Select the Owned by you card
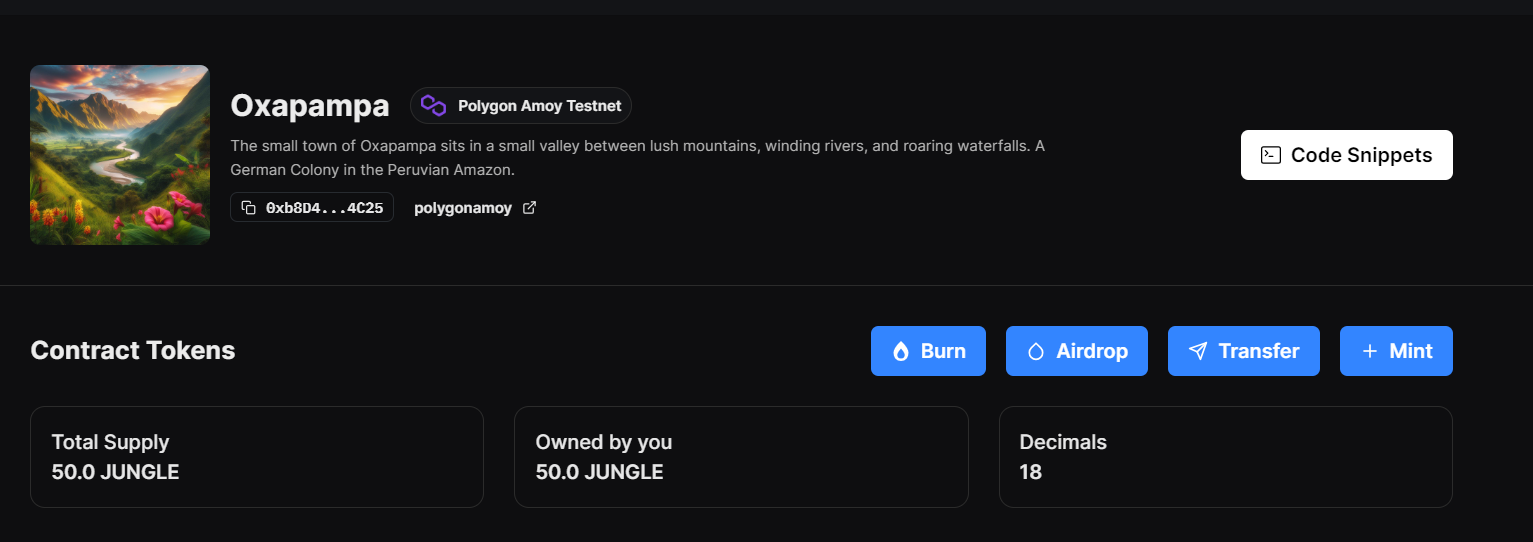 tap(741, 457)
